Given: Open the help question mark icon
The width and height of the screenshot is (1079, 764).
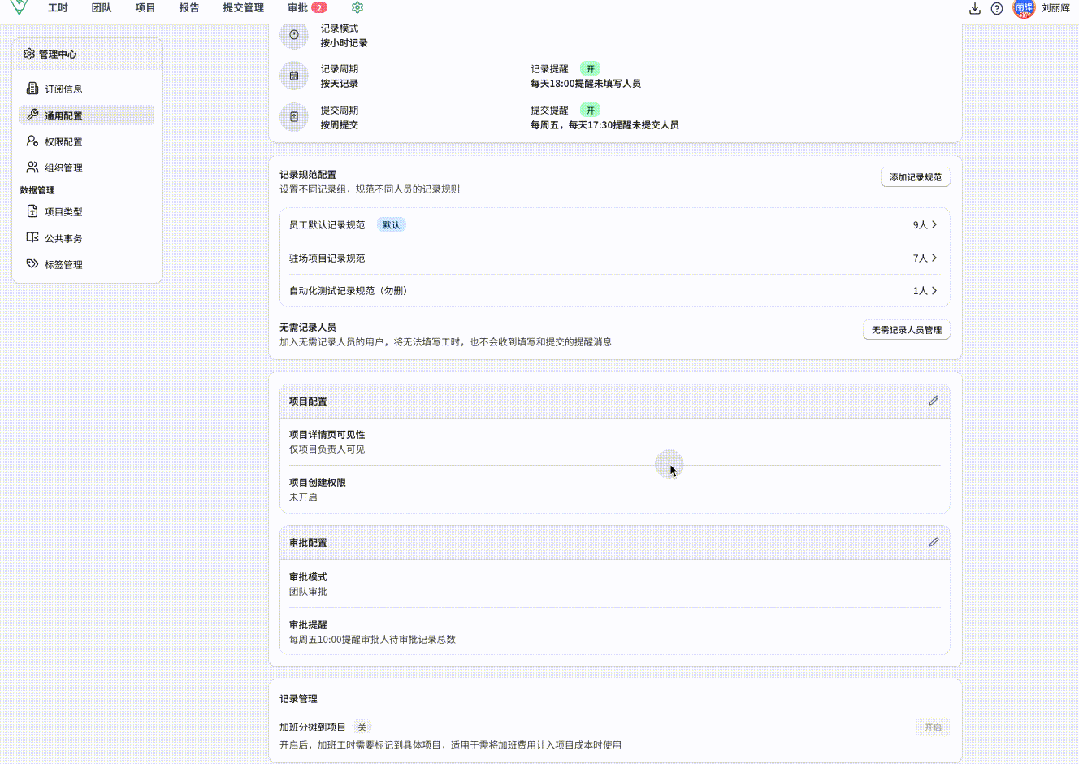Looking at the screenshot, I should coord(996,8).
